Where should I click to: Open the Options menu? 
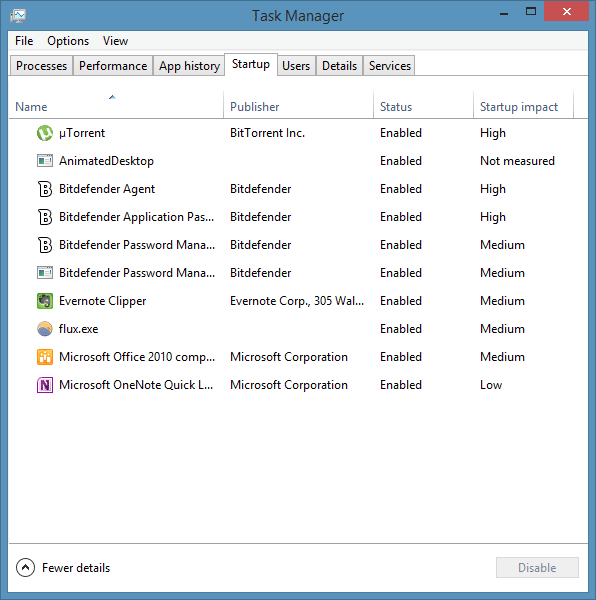click(68, 41)
